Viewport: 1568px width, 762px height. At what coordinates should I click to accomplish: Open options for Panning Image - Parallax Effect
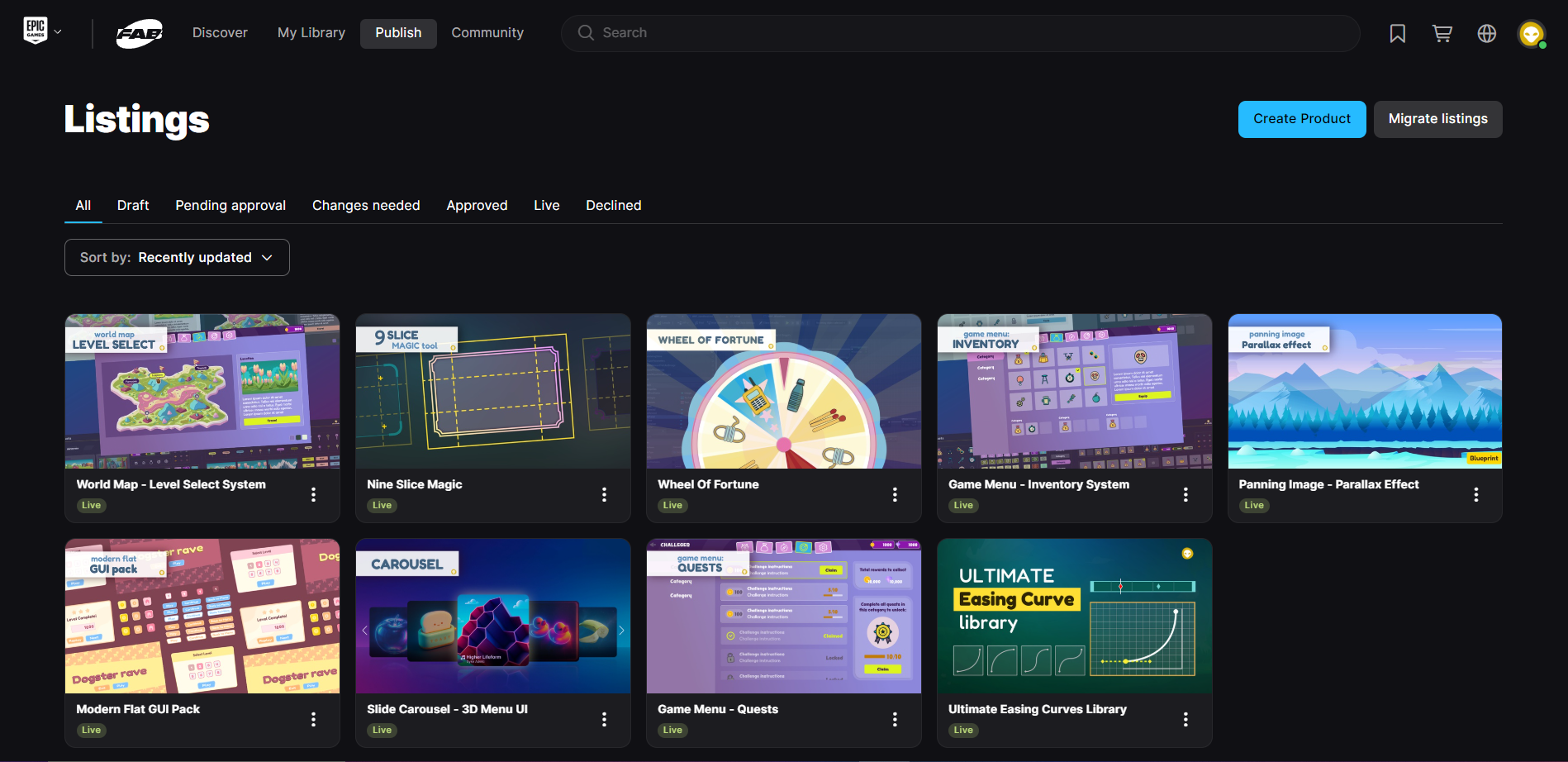[1475, 494]
